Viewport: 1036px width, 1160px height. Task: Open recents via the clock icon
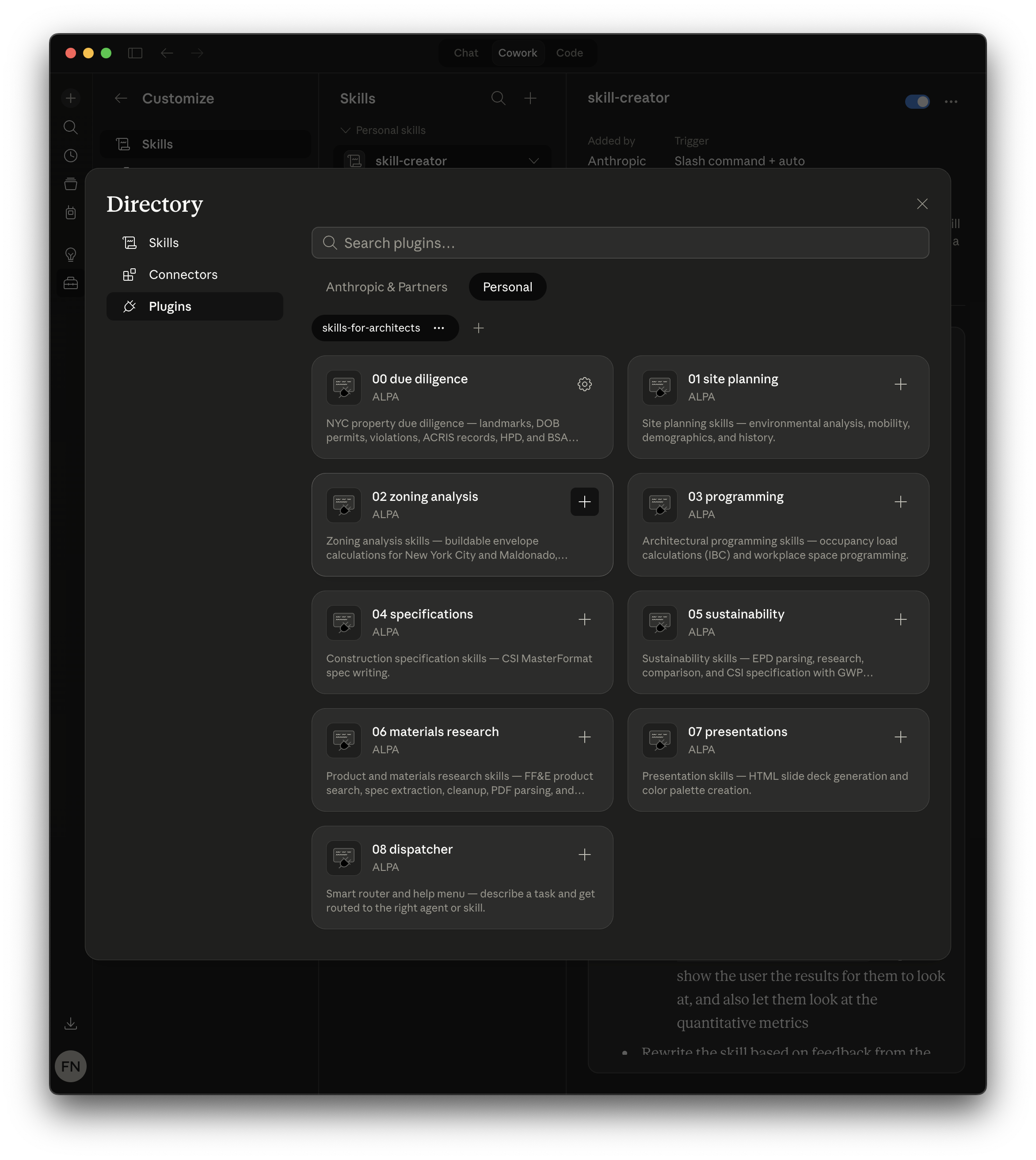71,156
